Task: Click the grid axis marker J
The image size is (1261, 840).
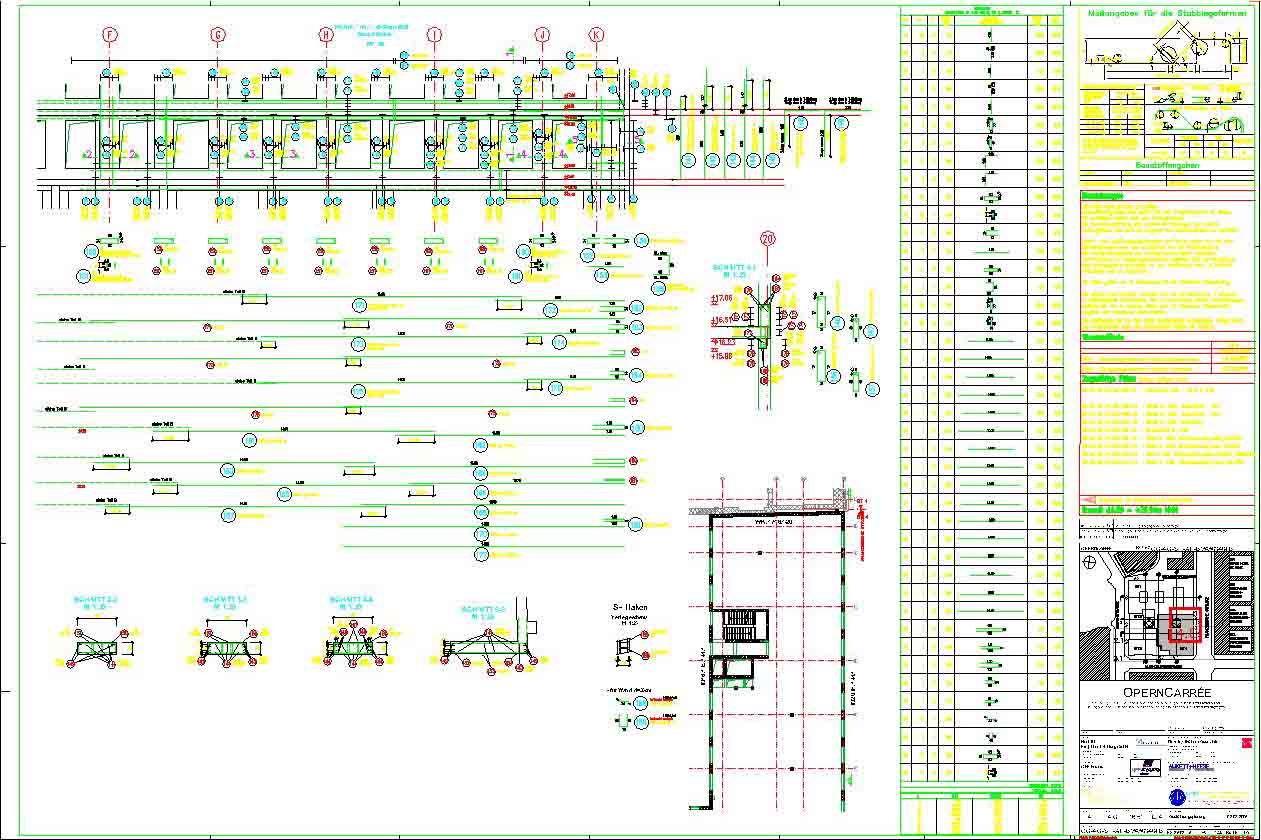Action: click(542, 35)
